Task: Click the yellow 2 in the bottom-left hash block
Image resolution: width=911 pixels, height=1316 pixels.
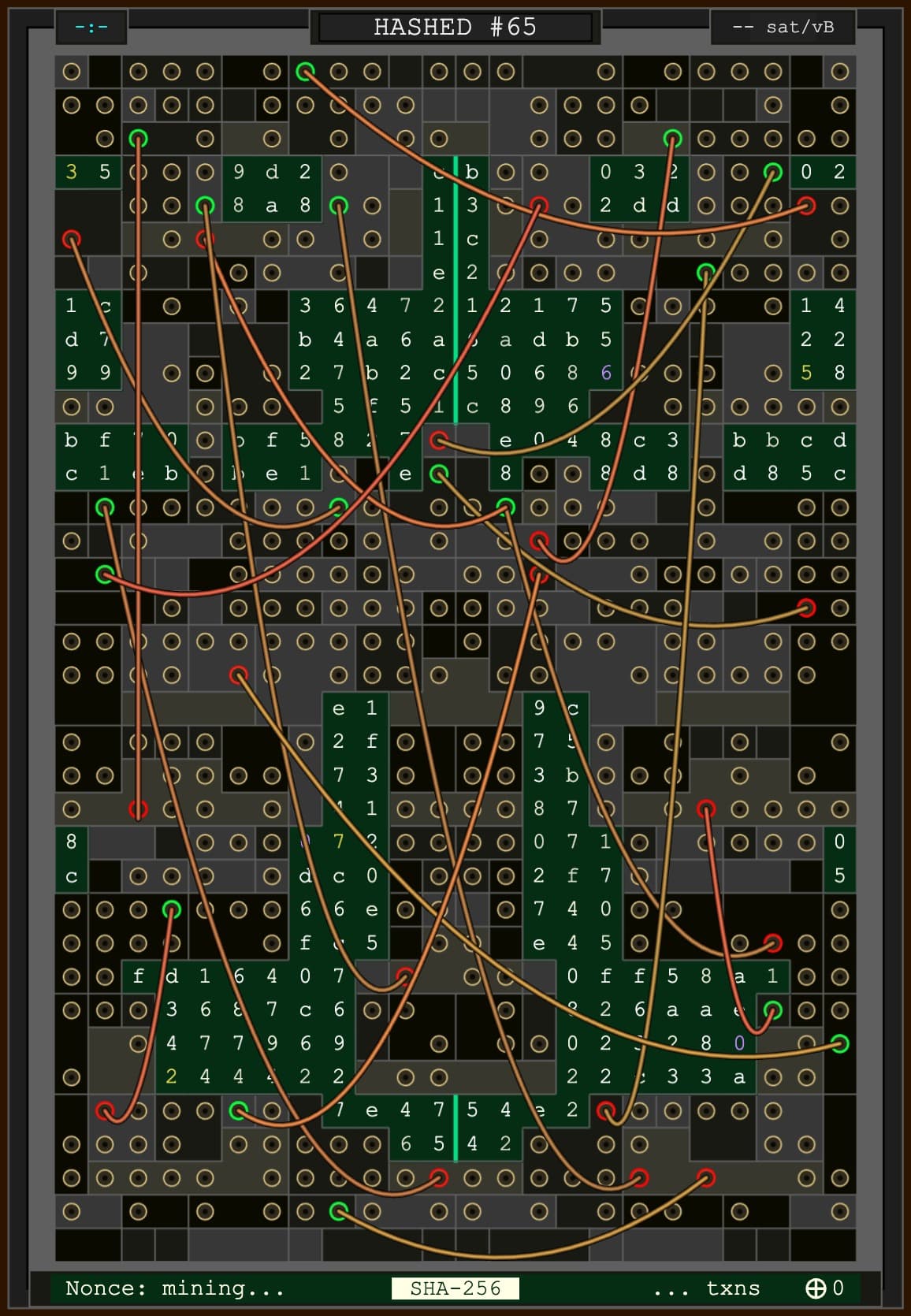Action: [172, 1076]
